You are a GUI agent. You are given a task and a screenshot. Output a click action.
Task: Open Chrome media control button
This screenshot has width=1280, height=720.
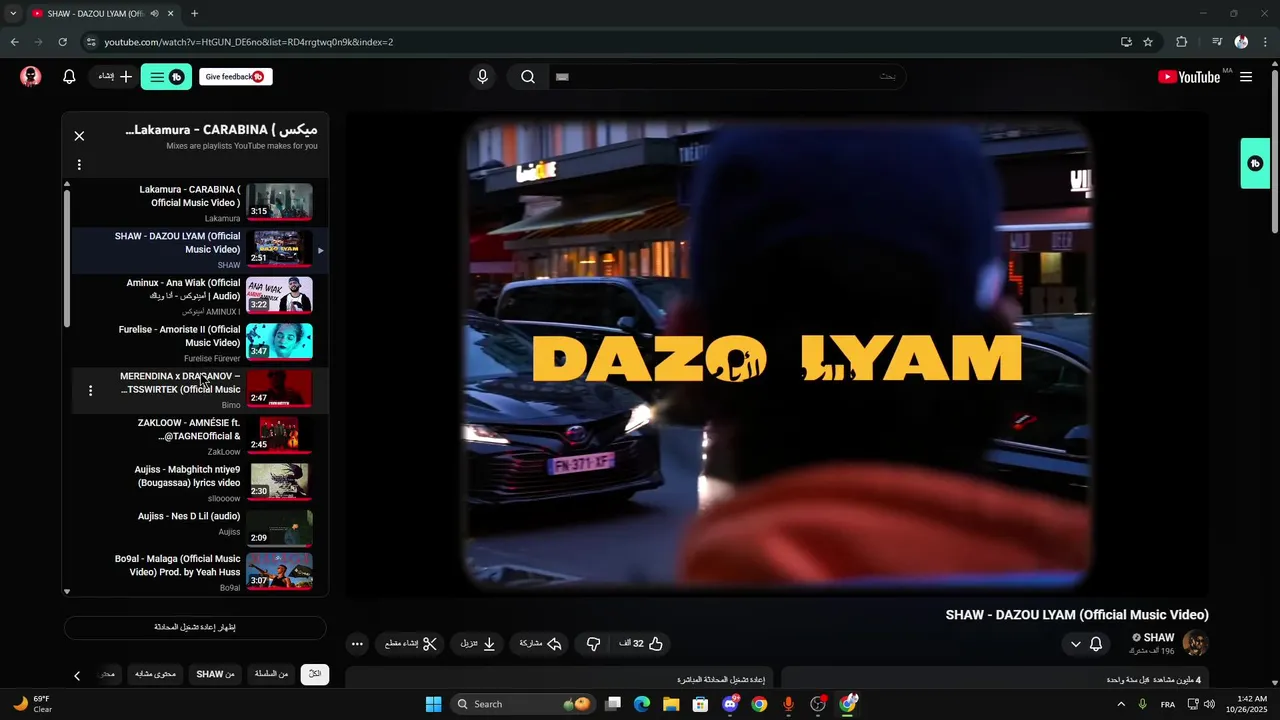click(1217, 42)
